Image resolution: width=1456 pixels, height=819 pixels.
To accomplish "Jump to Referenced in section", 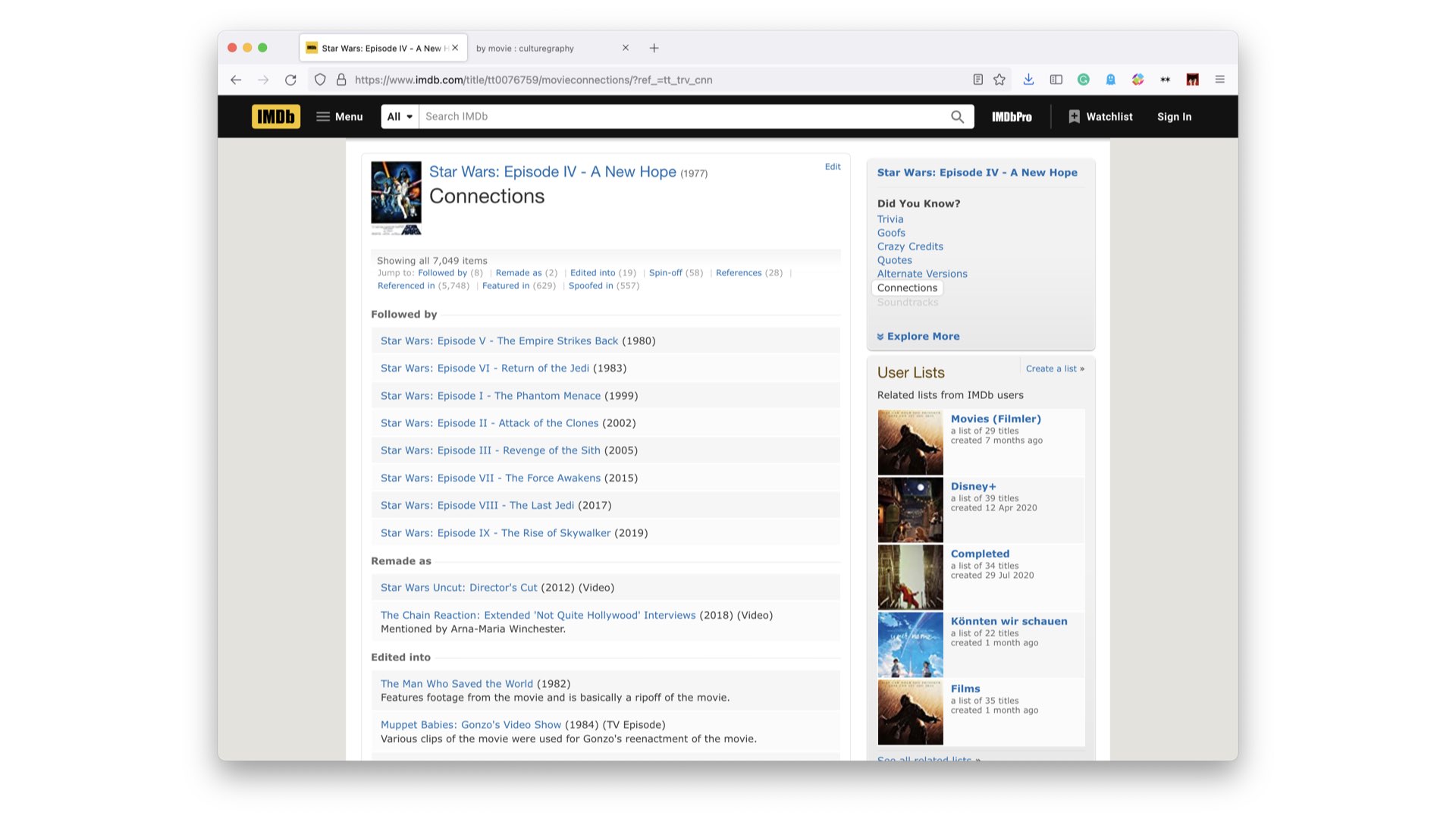I will (x=406, y=286).
